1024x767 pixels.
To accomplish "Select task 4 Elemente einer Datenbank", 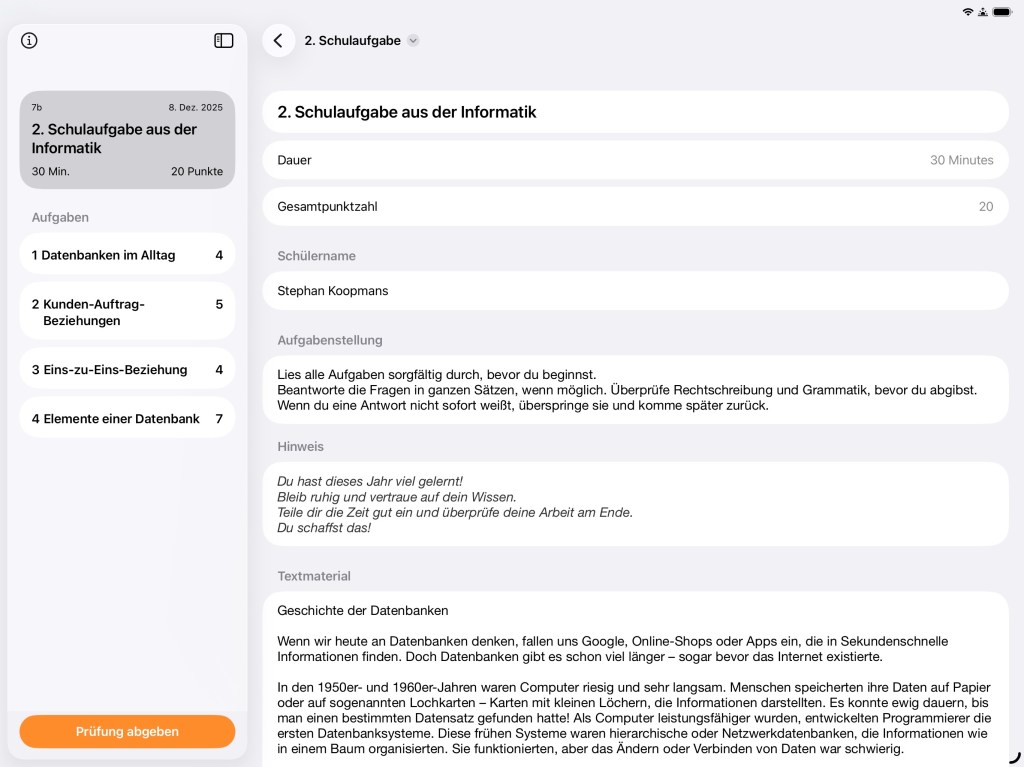I will pyautogui.click(x=127, y=418).
